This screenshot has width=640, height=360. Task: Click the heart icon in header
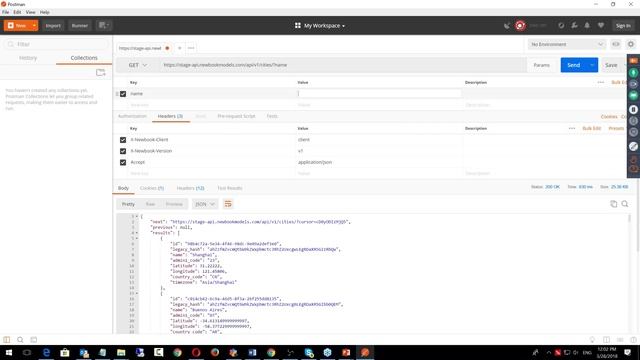601,25
